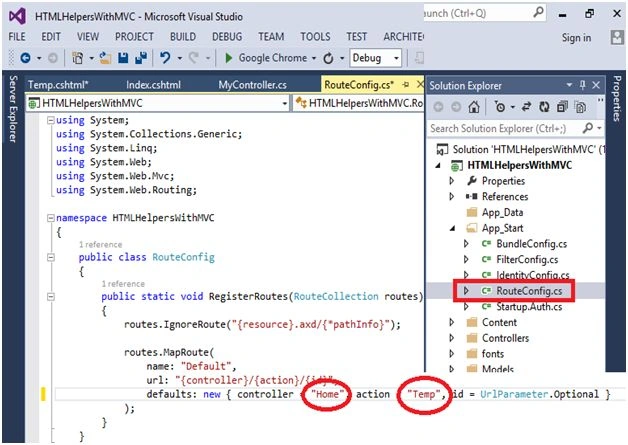Screen dimensions: 628x445
Task: Expand the References node
Action: click(x=452, y=196)
